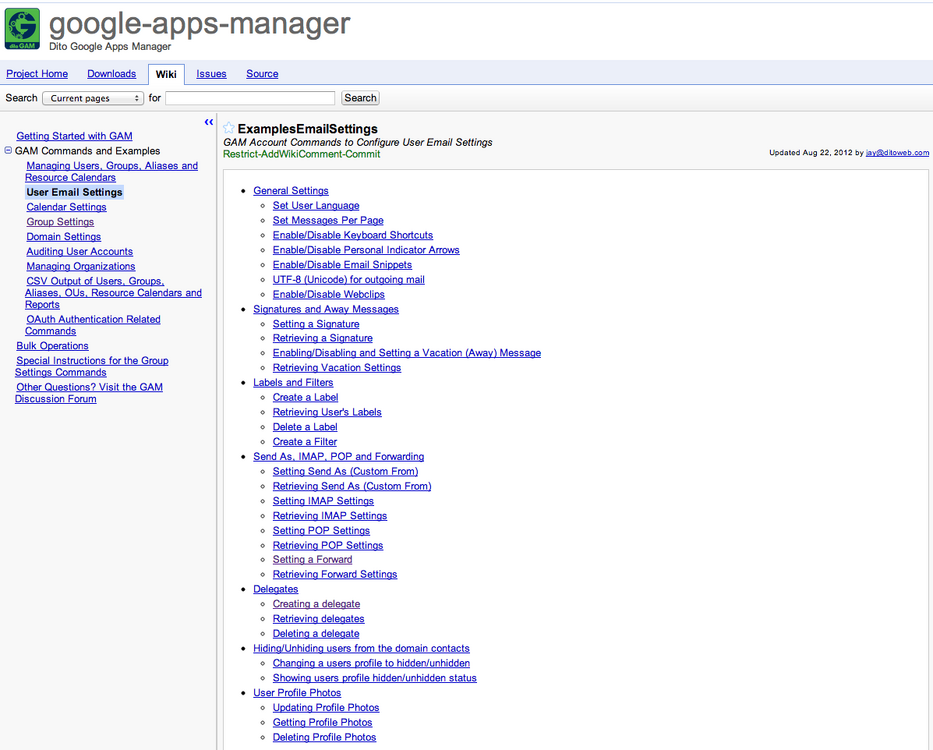Jump to General Settings section
The height and width of the screenshot is (750, 933).
pyautogui.click(x=291, y=190)
